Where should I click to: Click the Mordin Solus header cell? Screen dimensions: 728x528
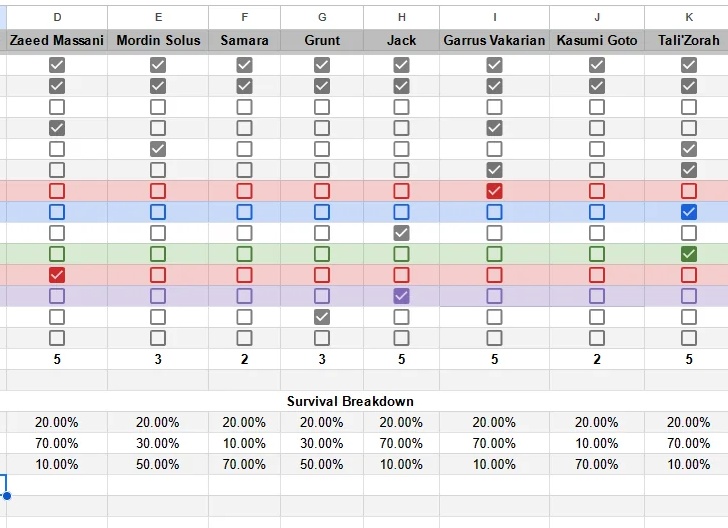coord(158,40)
